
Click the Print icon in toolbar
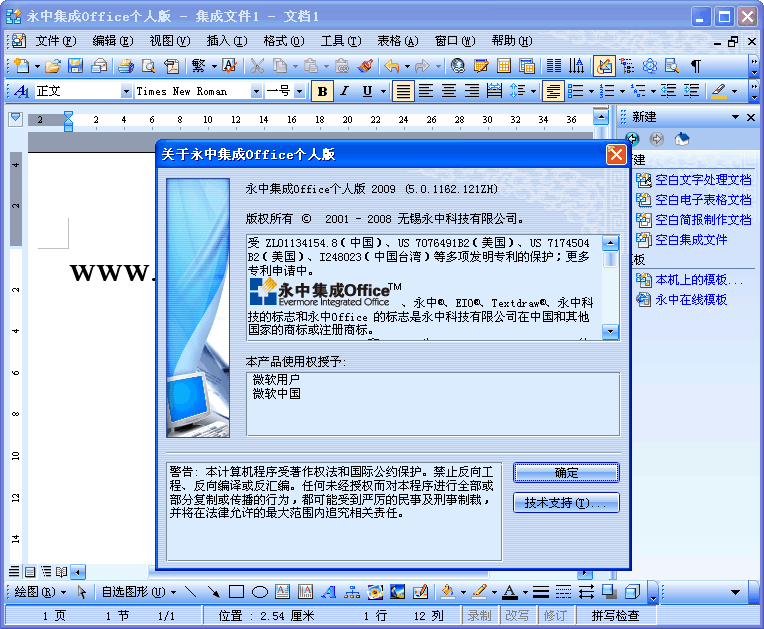(x=126, y=65)
